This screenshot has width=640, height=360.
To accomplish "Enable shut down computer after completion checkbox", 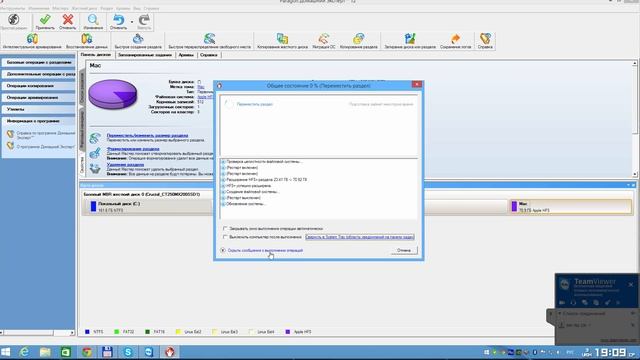I will (225, 237).
